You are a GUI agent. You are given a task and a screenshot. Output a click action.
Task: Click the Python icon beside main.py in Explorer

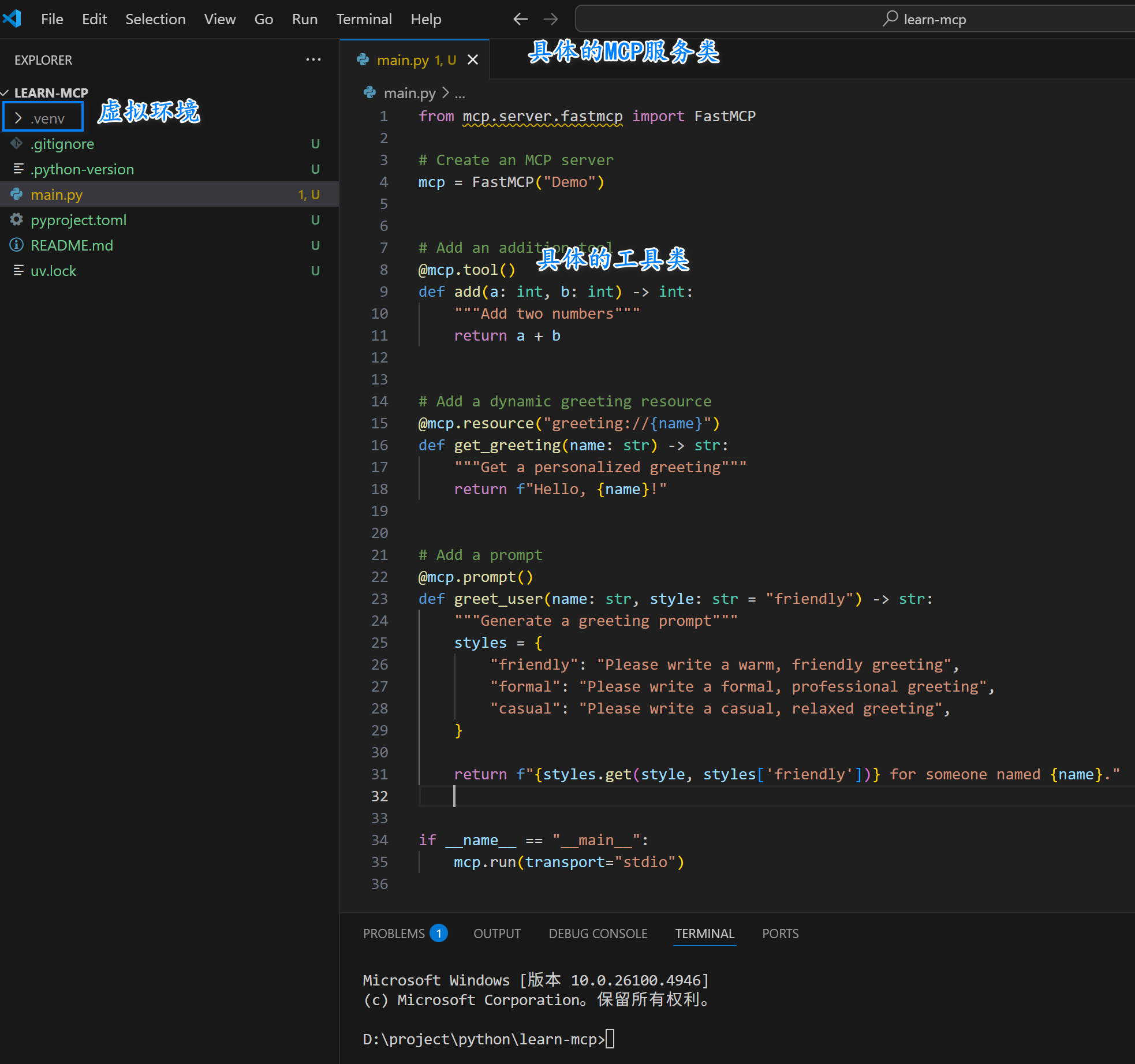click(x=17, y=194)
